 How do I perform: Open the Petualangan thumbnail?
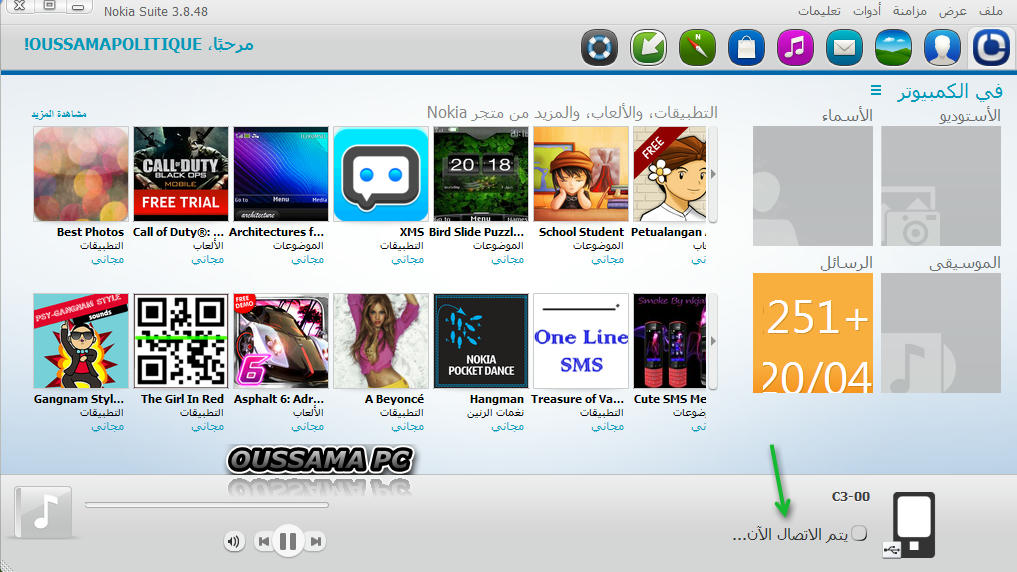pyautogui.click(x=669, y=174)
